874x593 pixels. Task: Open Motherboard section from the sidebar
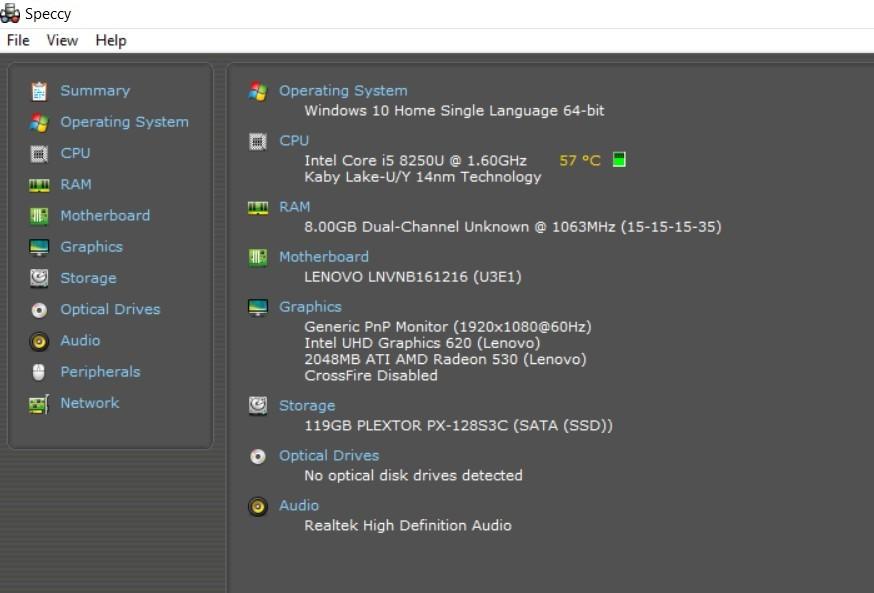tap(105, 216)
